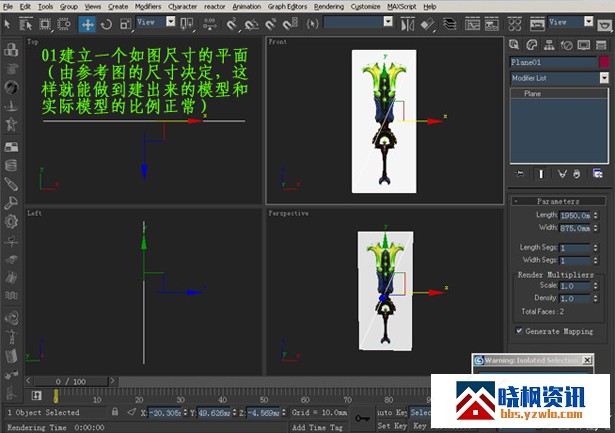
Task: Open the Modifiers menu
Action: click(148, 7)
